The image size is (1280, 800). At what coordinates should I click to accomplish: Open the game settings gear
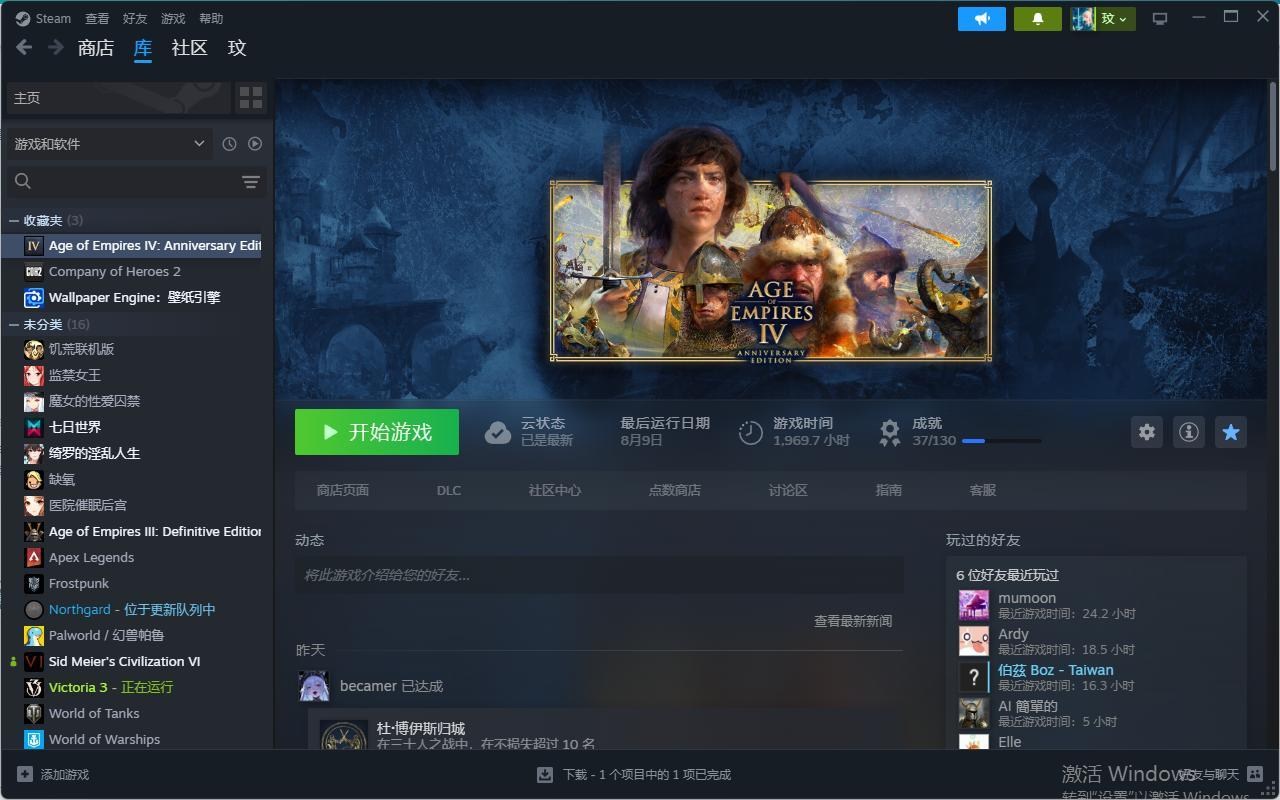(1147, 432)
